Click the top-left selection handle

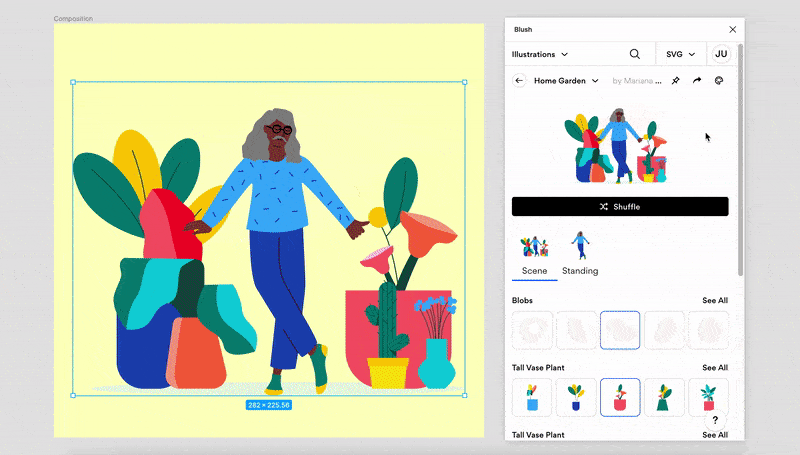tap(73, 82)
